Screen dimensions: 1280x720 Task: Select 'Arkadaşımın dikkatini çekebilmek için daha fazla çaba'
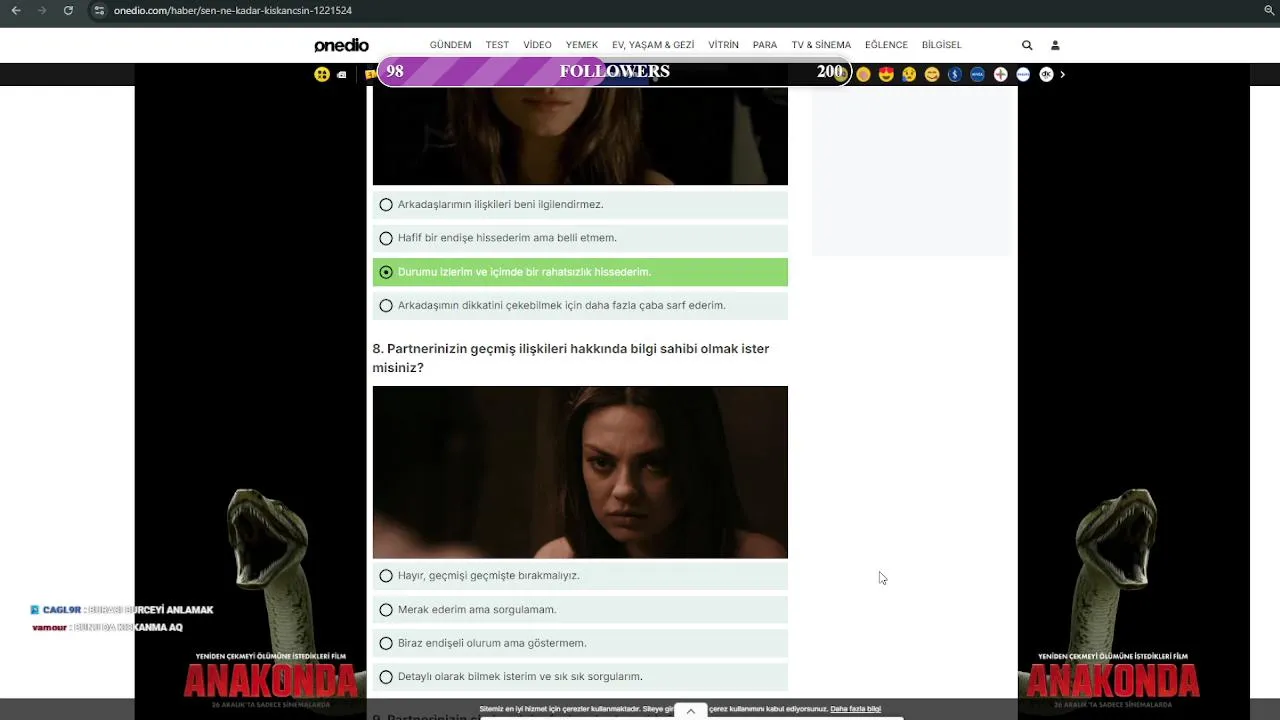pos(580,306)
